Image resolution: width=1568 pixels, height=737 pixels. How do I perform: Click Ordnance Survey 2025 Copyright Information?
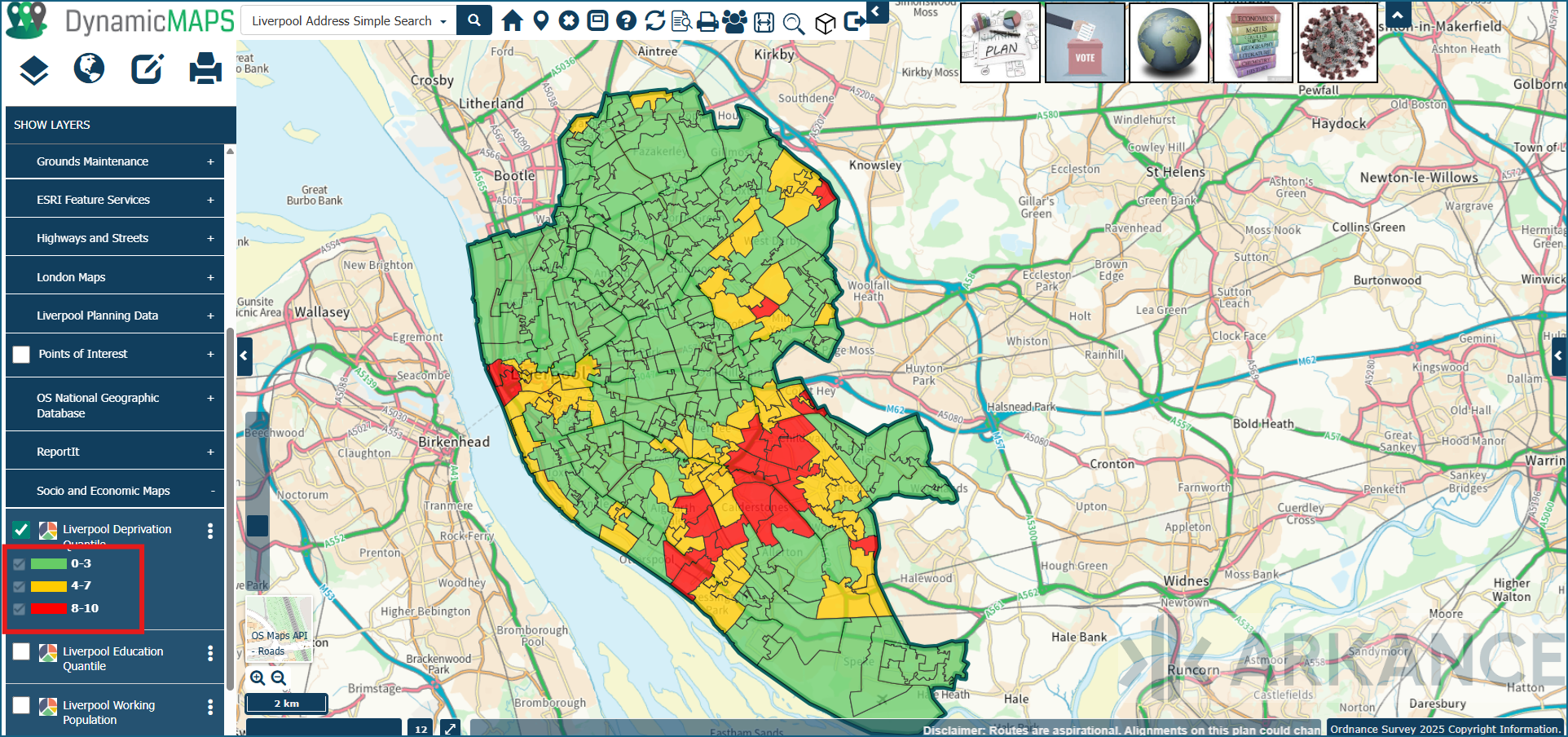1445,729
